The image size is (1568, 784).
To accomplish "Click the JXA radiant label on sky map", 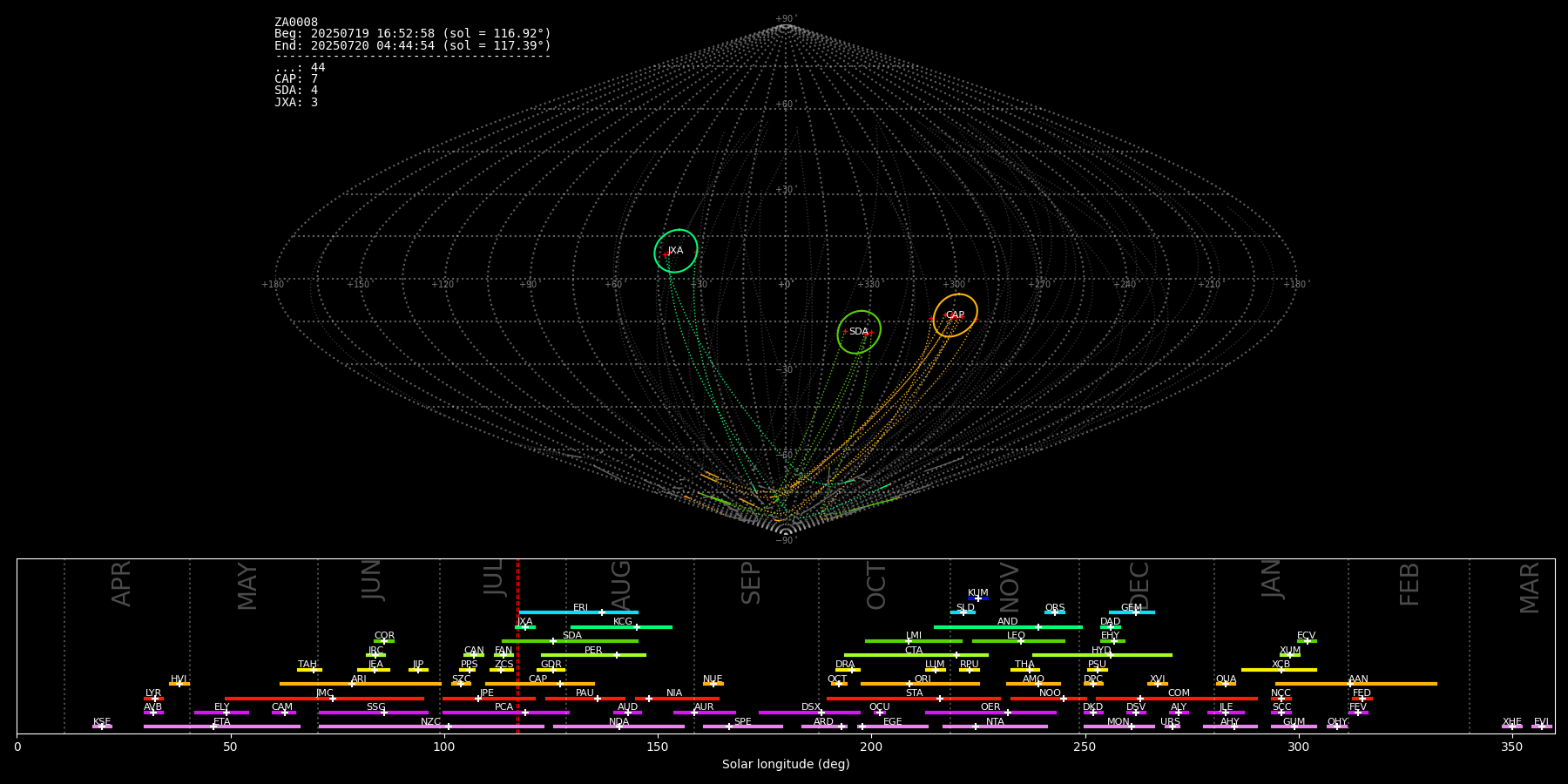I will (x=675, y=251).
